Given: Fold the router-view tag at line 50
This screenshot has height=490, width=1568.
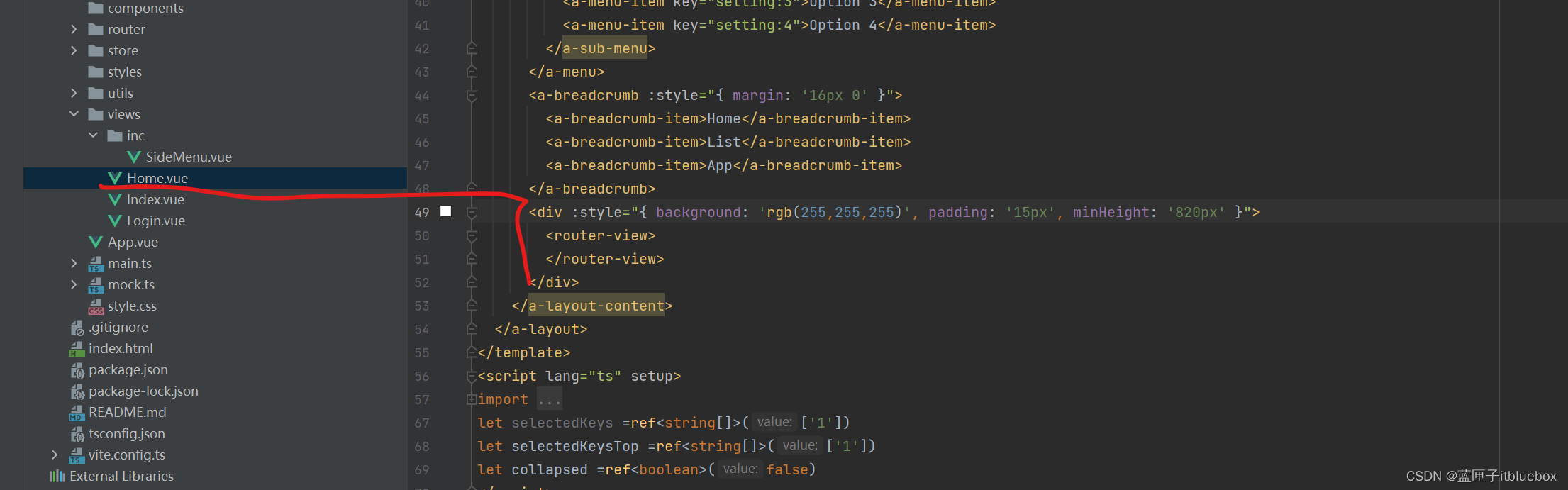Looking at the screenshot, I should click(472, 235).
